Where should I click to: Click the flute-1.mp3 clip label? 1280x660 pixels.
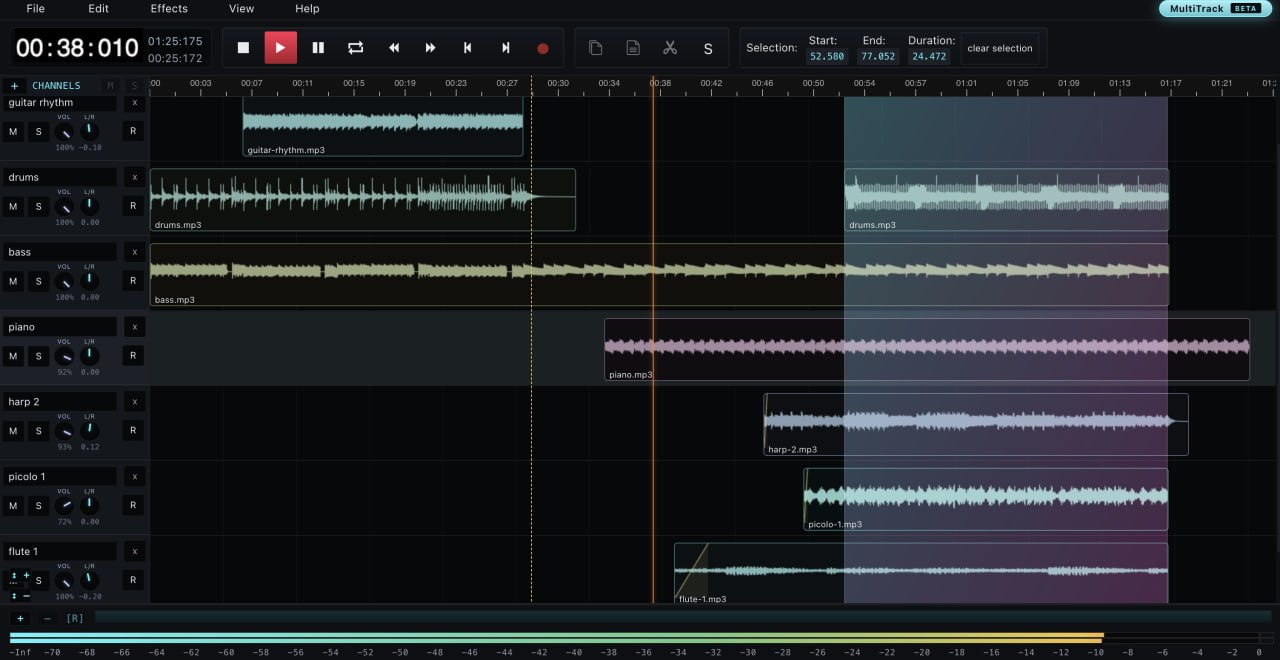[702, 599]
